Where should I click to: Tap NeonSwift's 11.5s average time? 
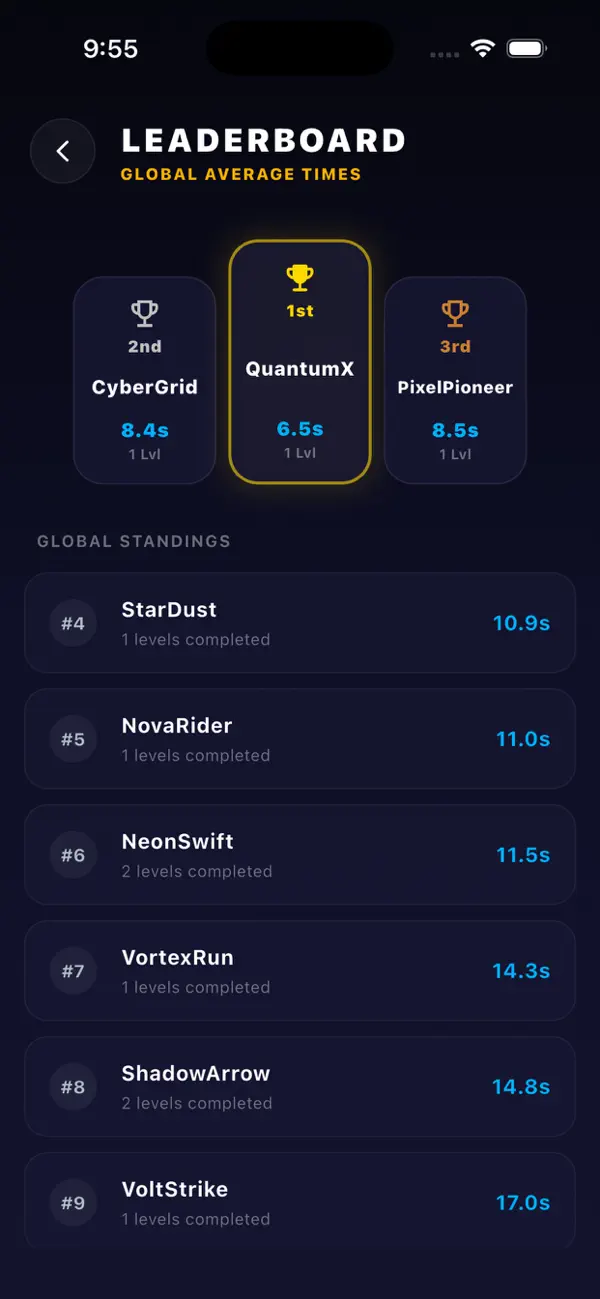point(523,855)
